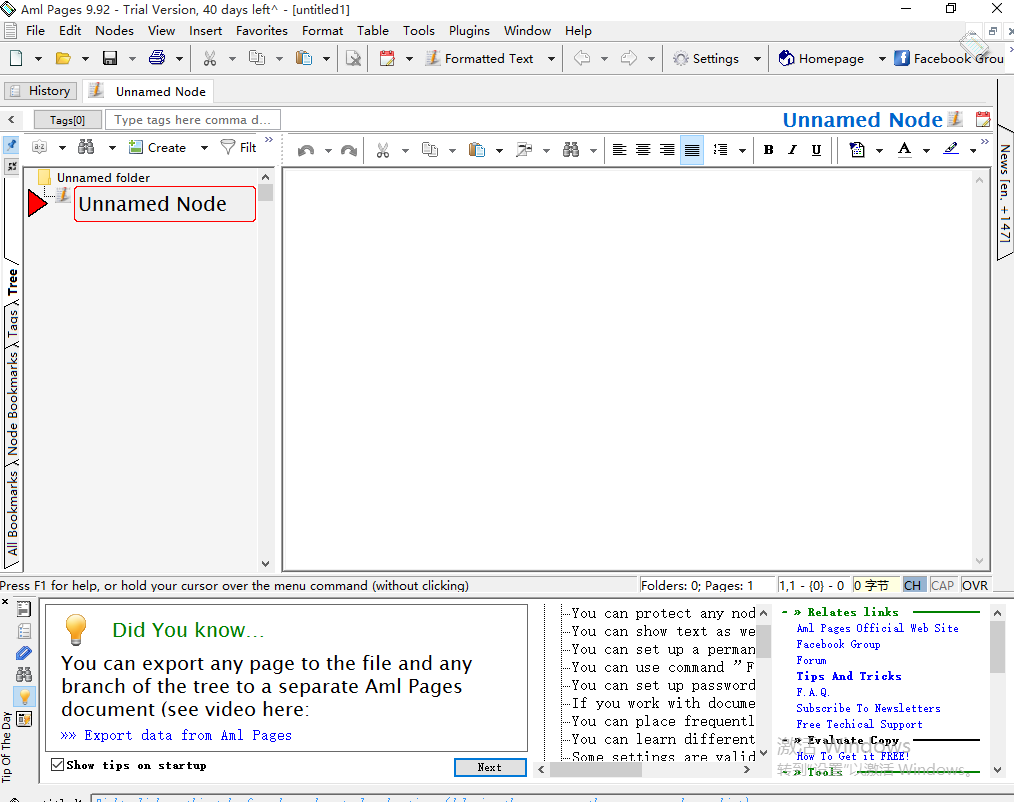Toggle Bold formatting button
This screenshot has height=802, width=1014.
(x=768, y=150)
